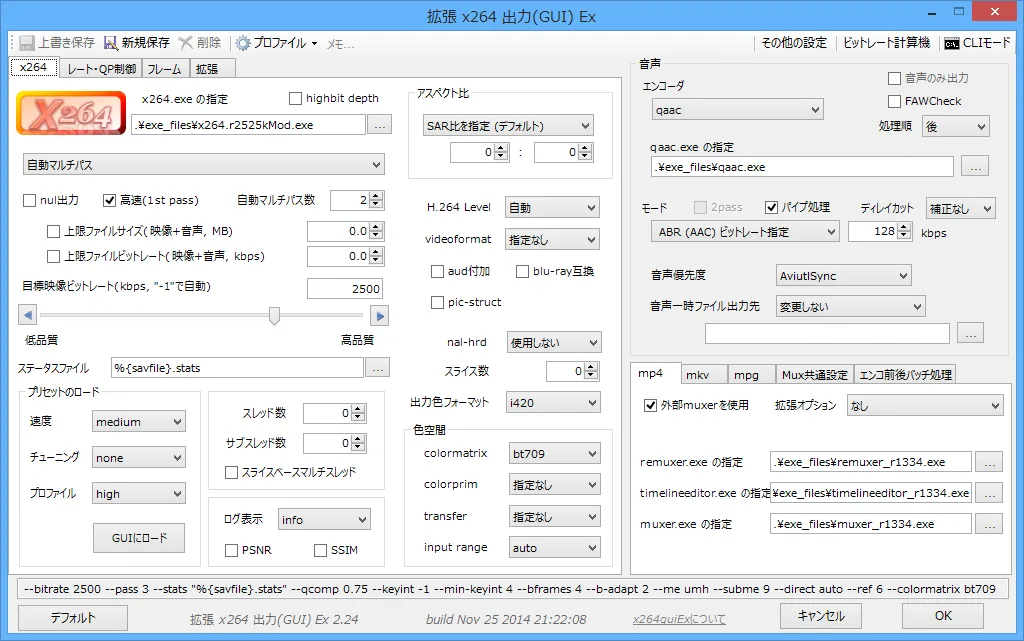The width and height of the screenshot is (1024, 641).
Task: Open the チューニング dropdown set to none
Action: point(138,457)
